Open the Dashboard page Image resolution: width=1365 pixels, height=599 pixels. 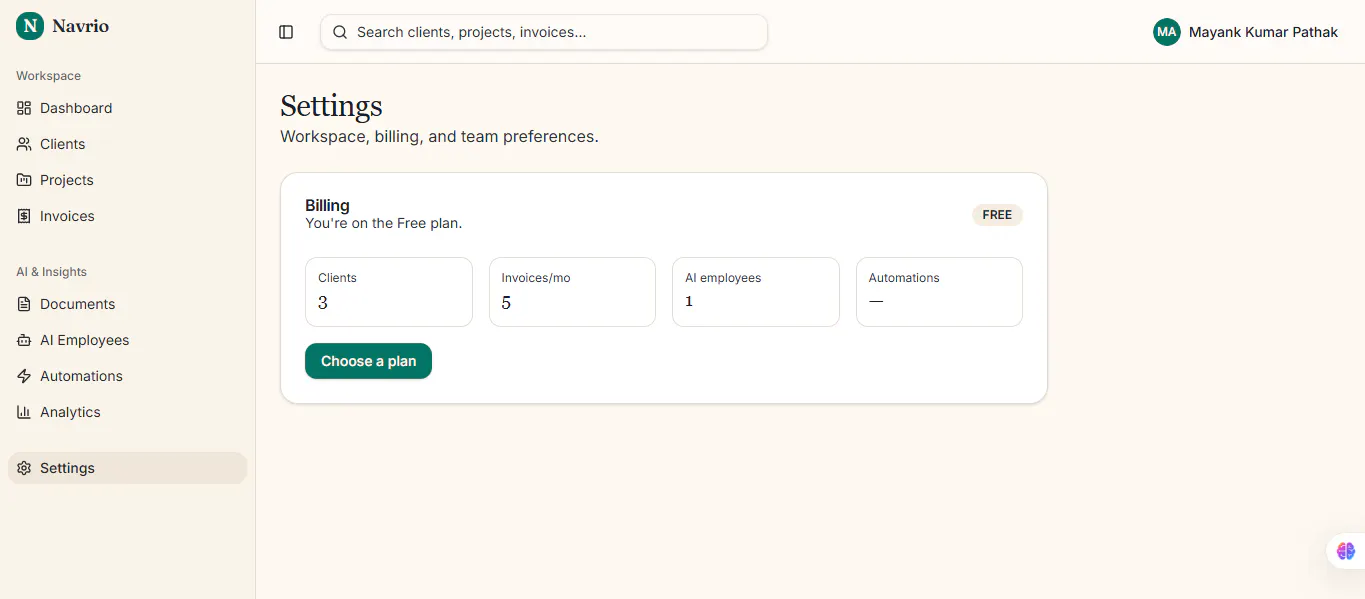[x=127, y=108]
